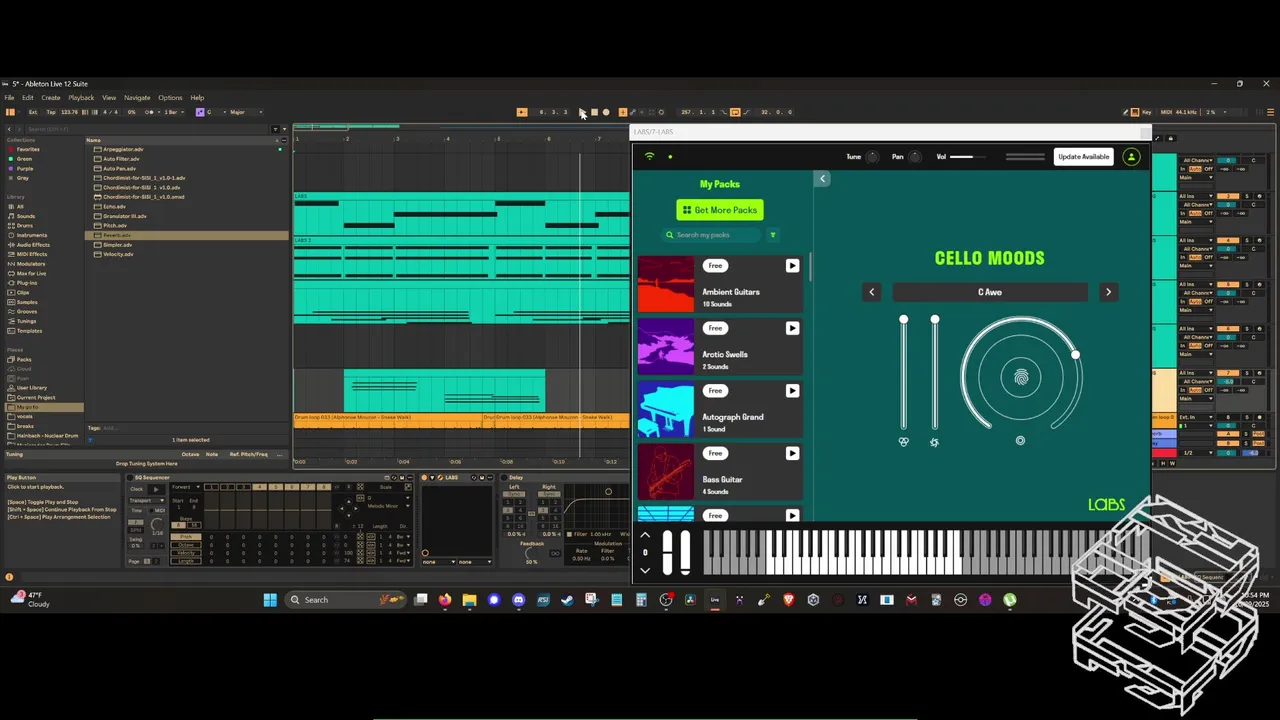The width and height of the screenshot is (1280, 720).
Task: Click the Tap tempo button
Action: point(51,112)
